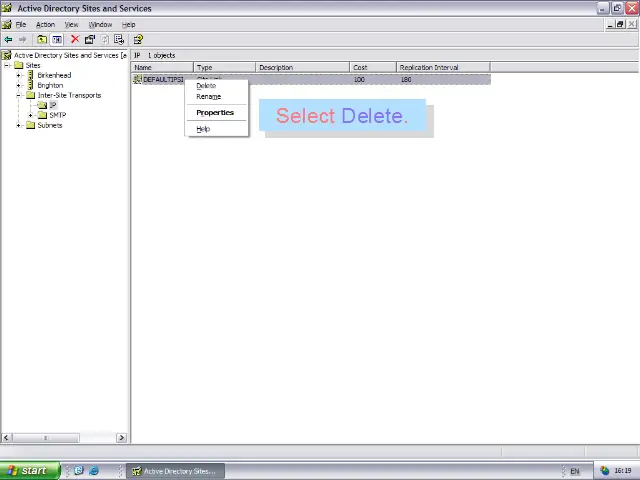This screenshot has height=480, width=640.
Task: Click the MMC icon beside the File menu
Action: click(7, 24)
